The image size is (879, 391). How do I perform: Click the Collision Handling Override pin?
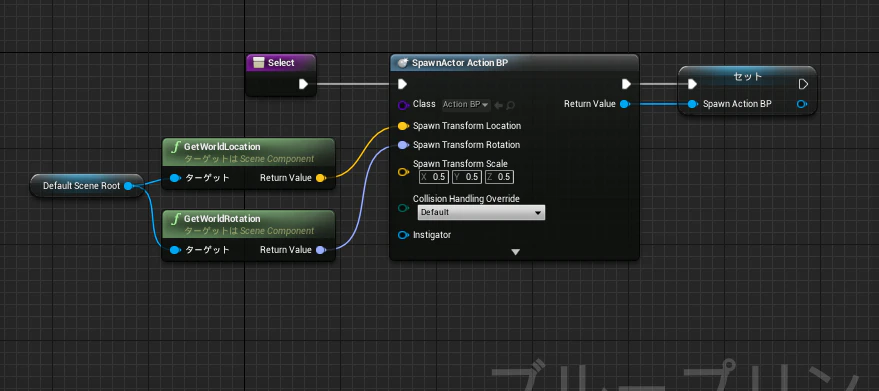pyautogui.click(x=403, y=208)
